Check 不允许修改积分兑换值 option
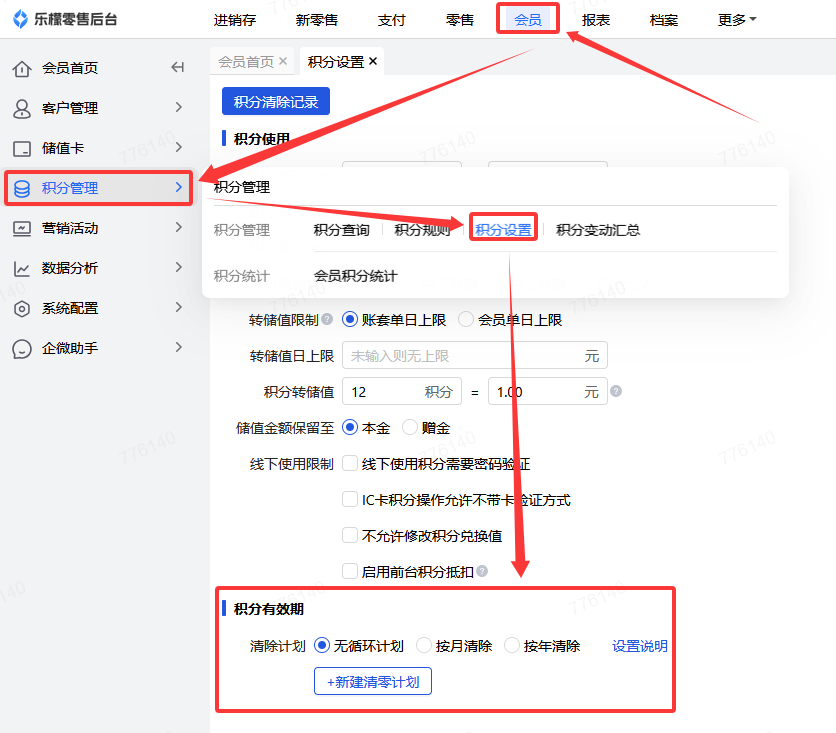The width and height of the screenshot is (836, 733). click(x=350, y=535)
